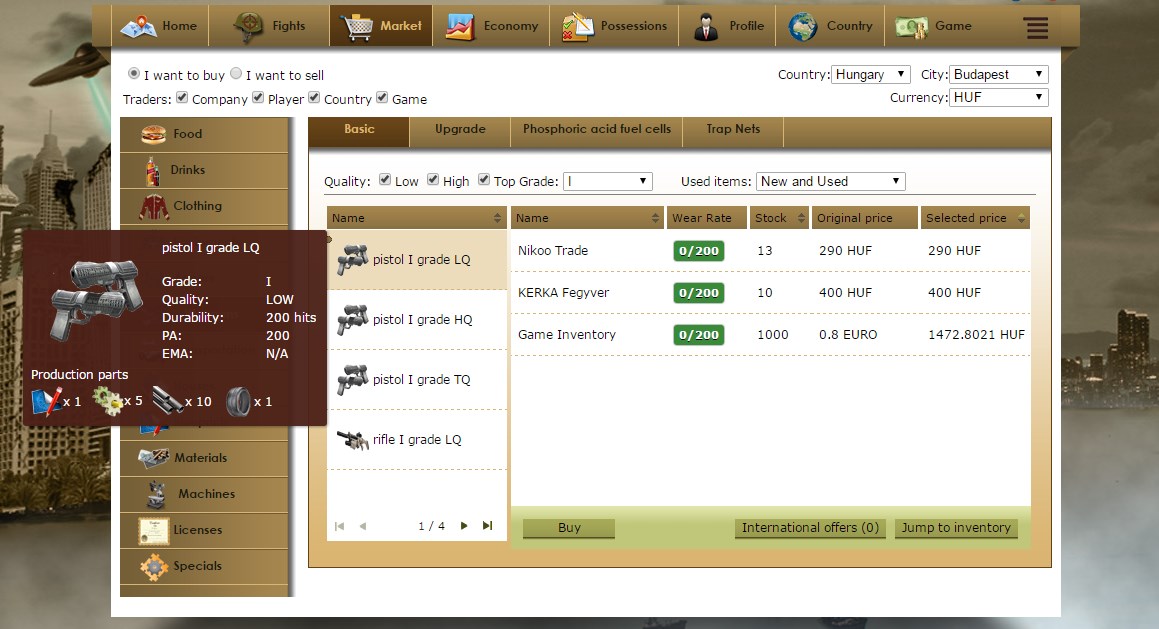This screenshot has height=629, width=1159.
Task: Uncheck the Company traders checkbox
Action: coord(182,98)
